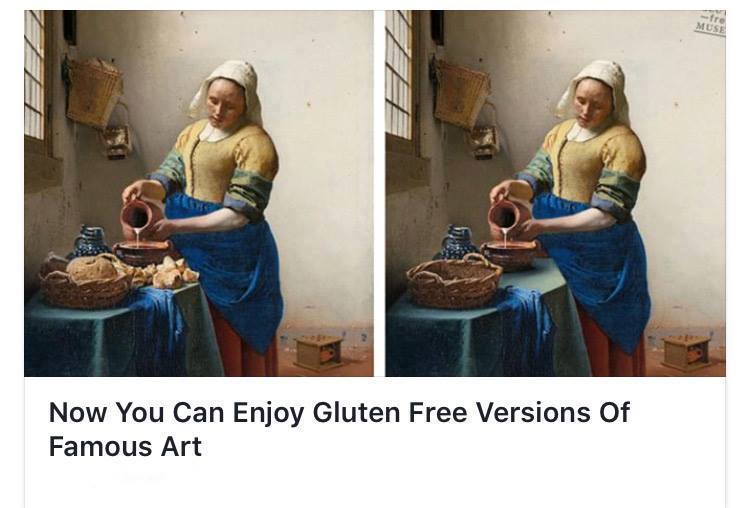Click the bread loaf in the left basket
The image size is (750, 508).
coord(92,268)
